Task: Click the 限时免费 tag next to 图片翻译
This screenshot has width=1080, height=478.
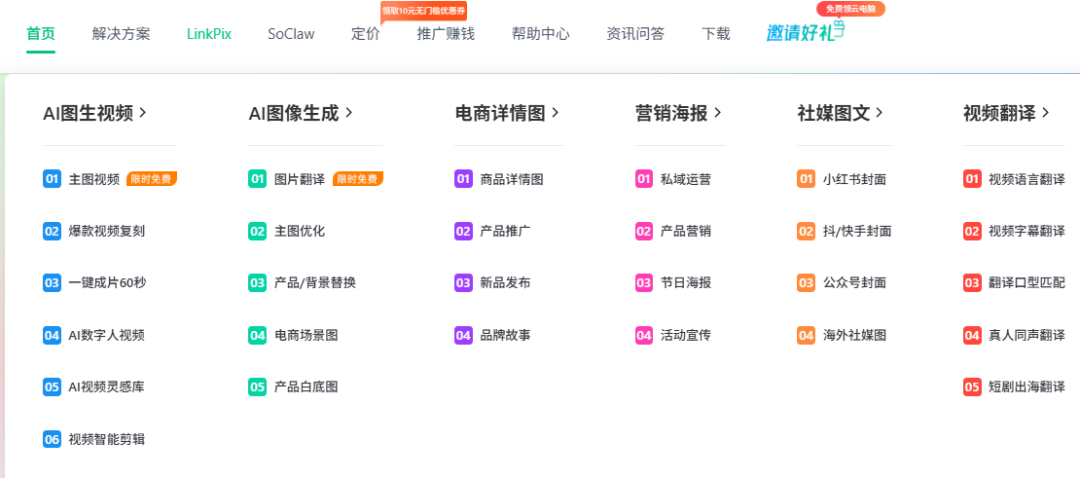Action: pyautogui.click(x=357, y=179)
